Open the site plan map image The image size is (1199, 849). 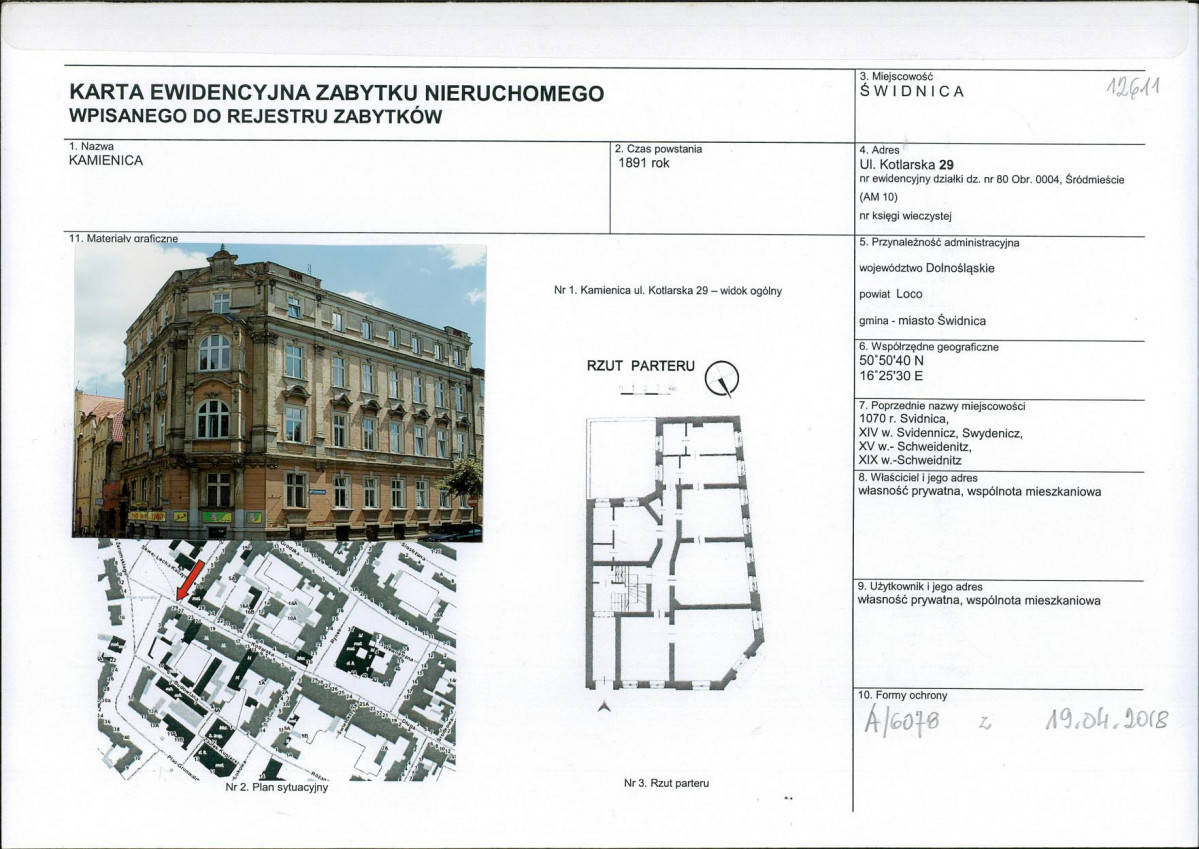coord(276,660)
